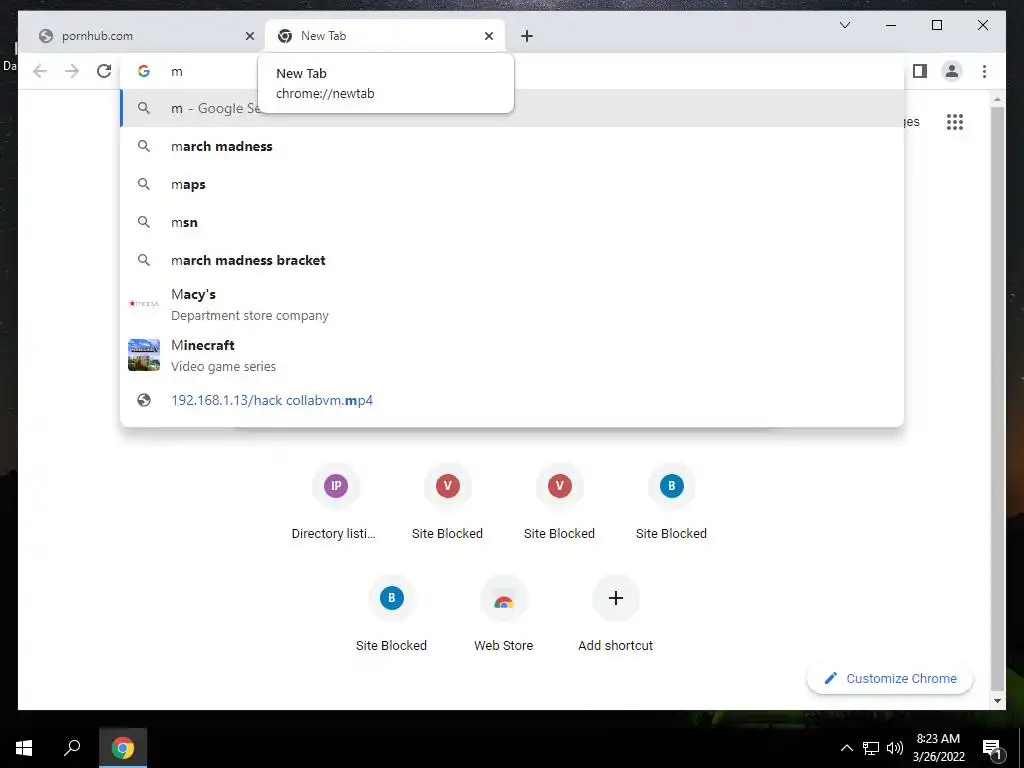The image size is (1024, 768).
Task: Open the 192.168.1.13/hack collabvm.mp4 link
Action: click(512, 400)
